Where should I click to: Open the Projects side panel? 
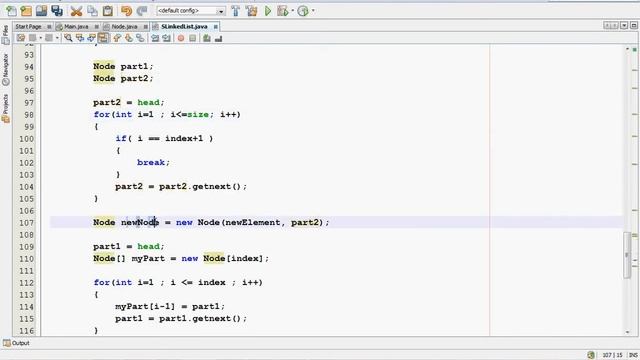pyautogui.click(x=5, y=108)
